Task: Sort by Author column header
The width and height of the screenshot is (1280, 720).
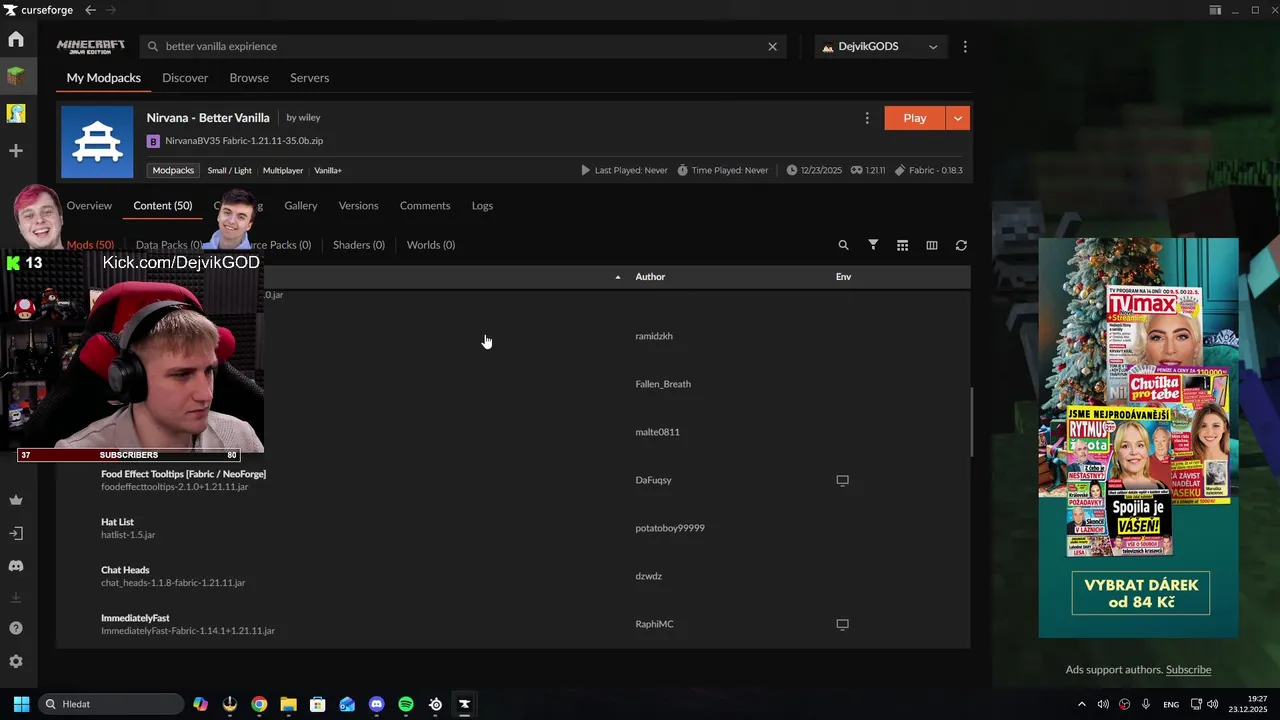Action: coord(650,277)
